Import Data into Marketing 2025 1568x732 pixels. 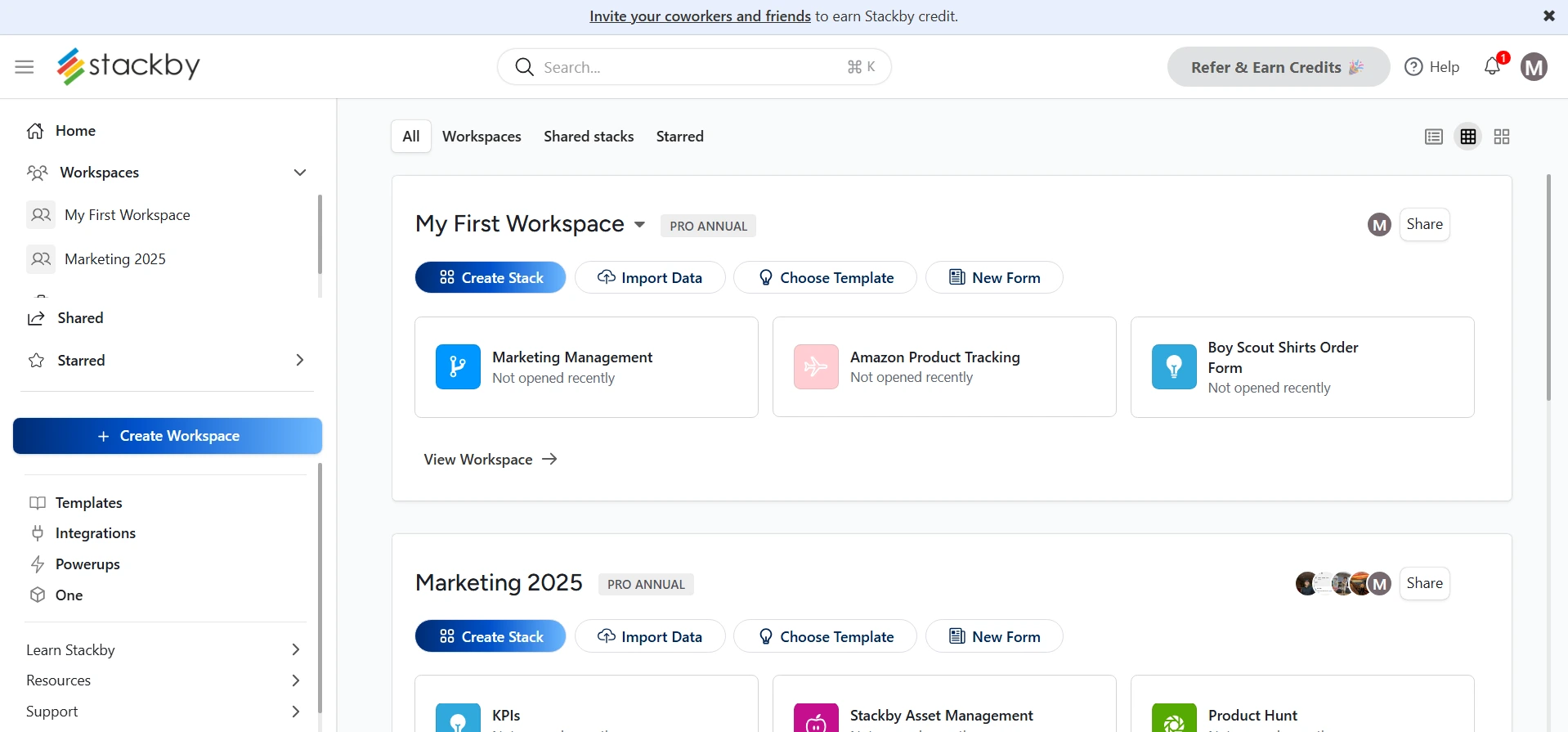coord(650,636)
